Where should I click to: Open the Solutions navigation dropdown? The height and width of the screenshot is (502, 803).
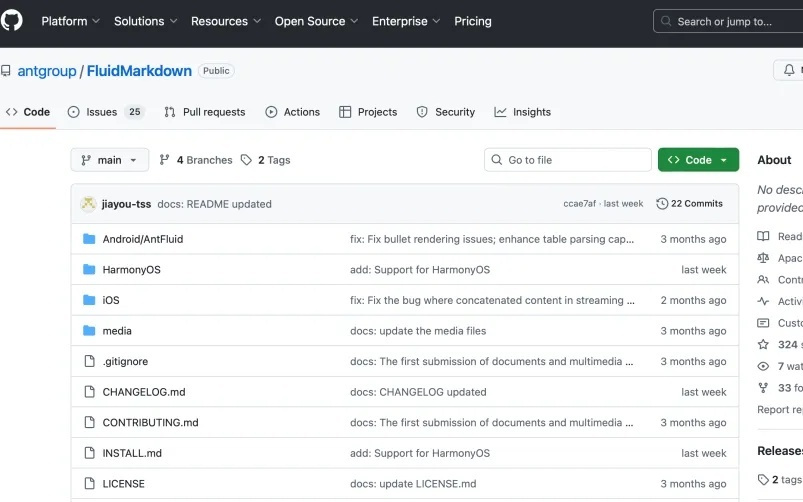click(146, 21)
